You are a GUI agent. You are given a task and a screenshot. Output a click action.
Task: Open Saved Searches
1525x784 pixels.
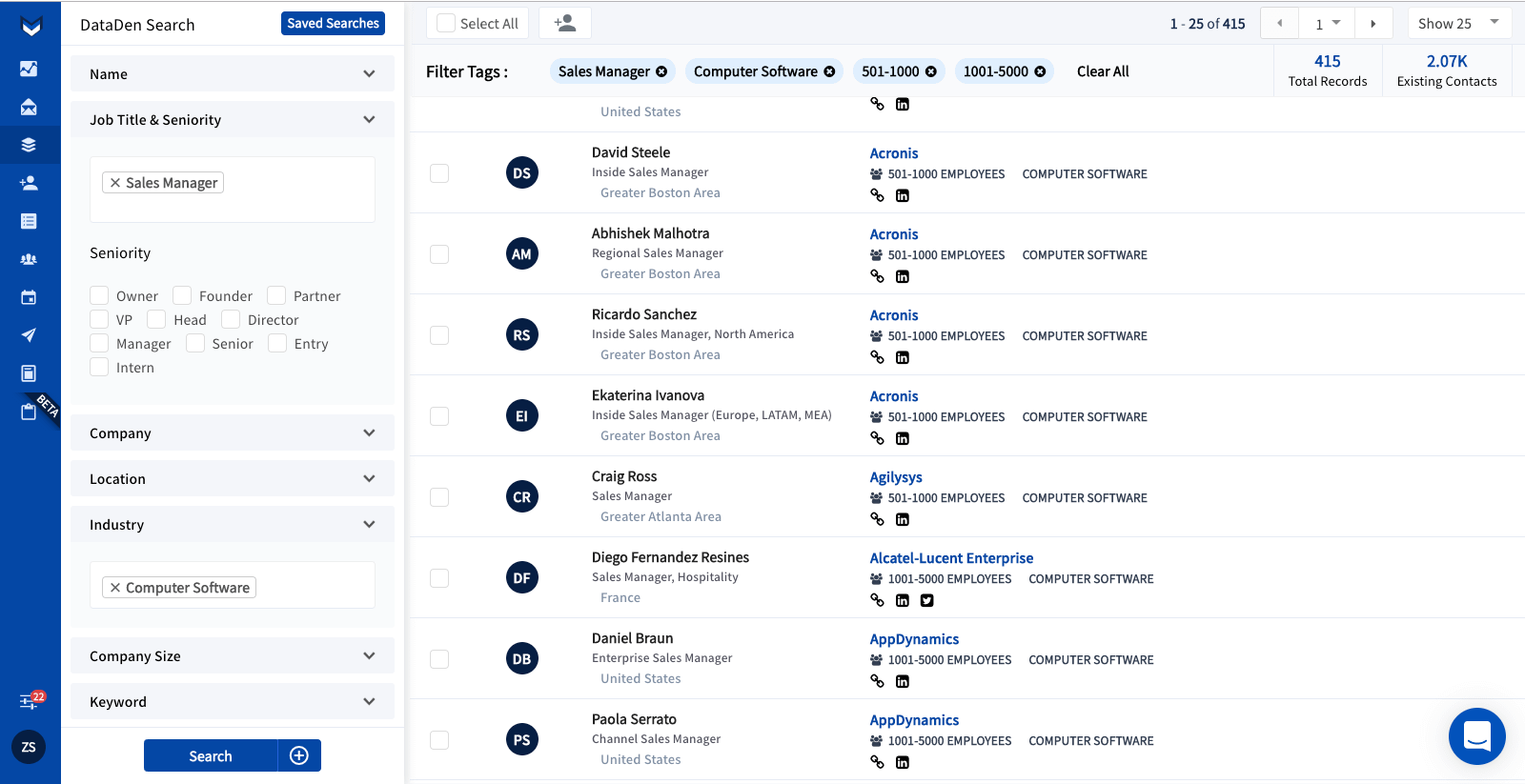click(x=333, y=23)
